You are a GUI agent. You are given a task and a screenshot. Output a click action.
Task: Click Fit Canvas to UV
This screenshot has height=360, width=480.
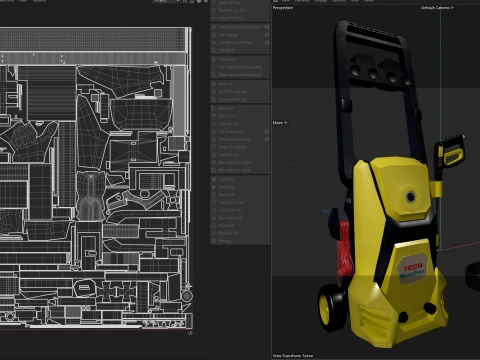pos(240,99)
